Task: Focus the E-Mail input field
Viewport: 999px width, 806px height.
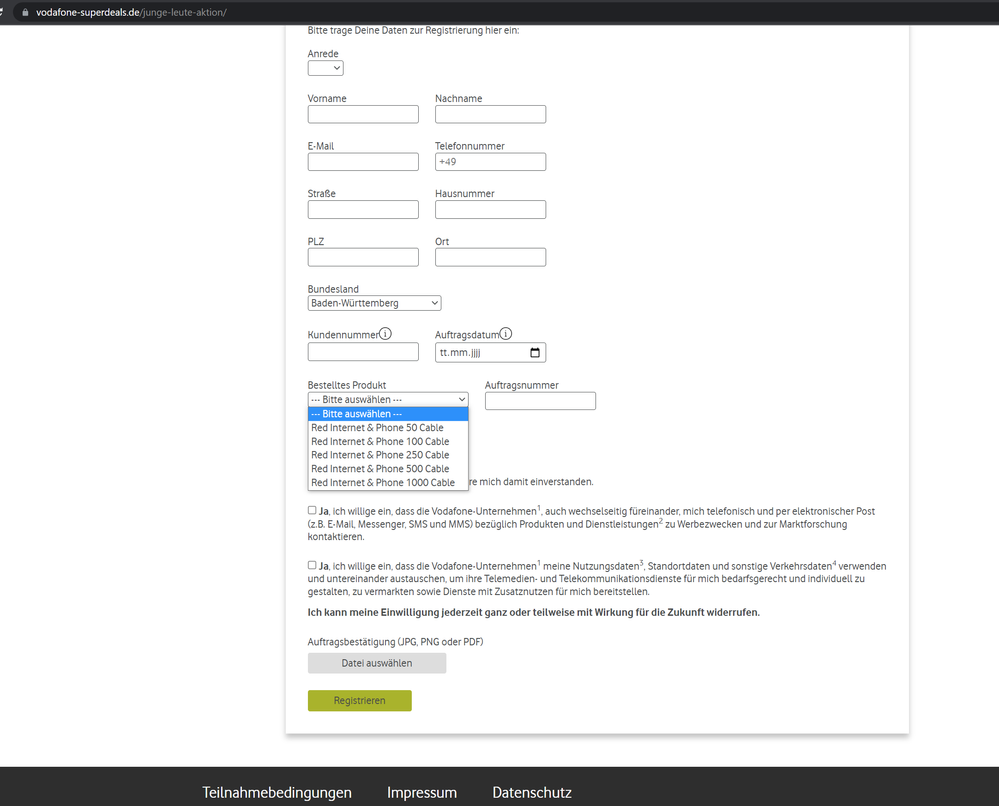Action: click(x=363, y=162)
